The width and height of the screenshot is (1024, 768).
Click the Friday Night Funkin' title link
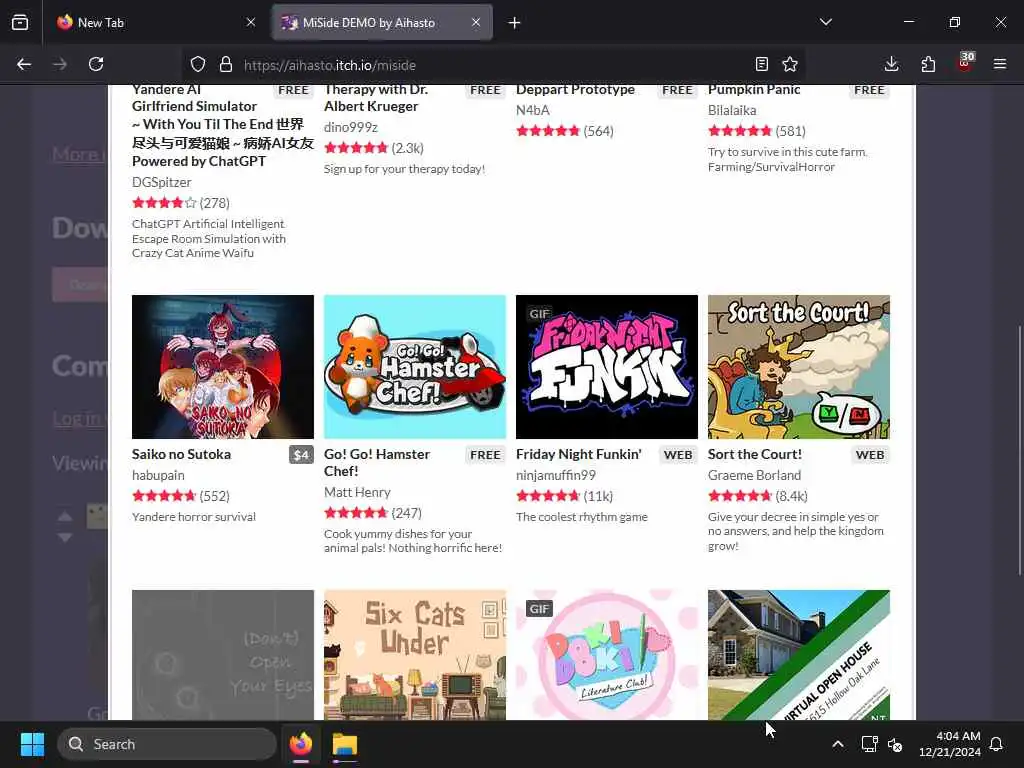pyautogui.click(x=579, y=455)
